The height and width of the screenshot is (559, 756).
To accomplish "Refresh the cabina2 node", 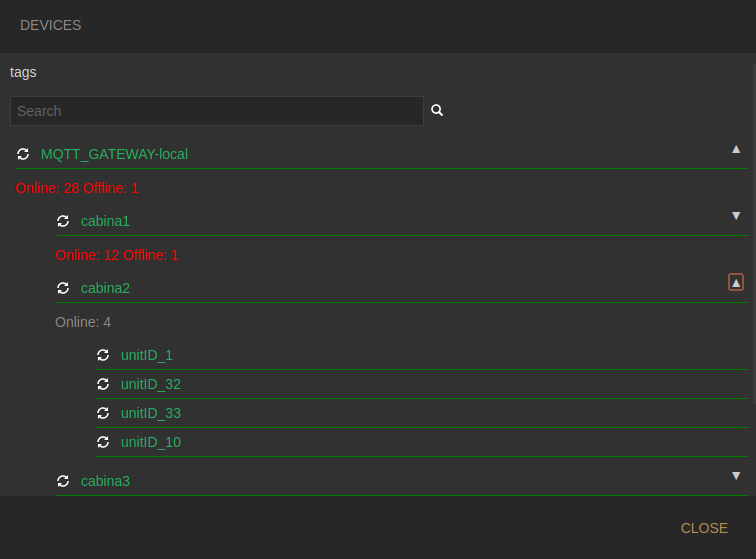I will 63,288.
